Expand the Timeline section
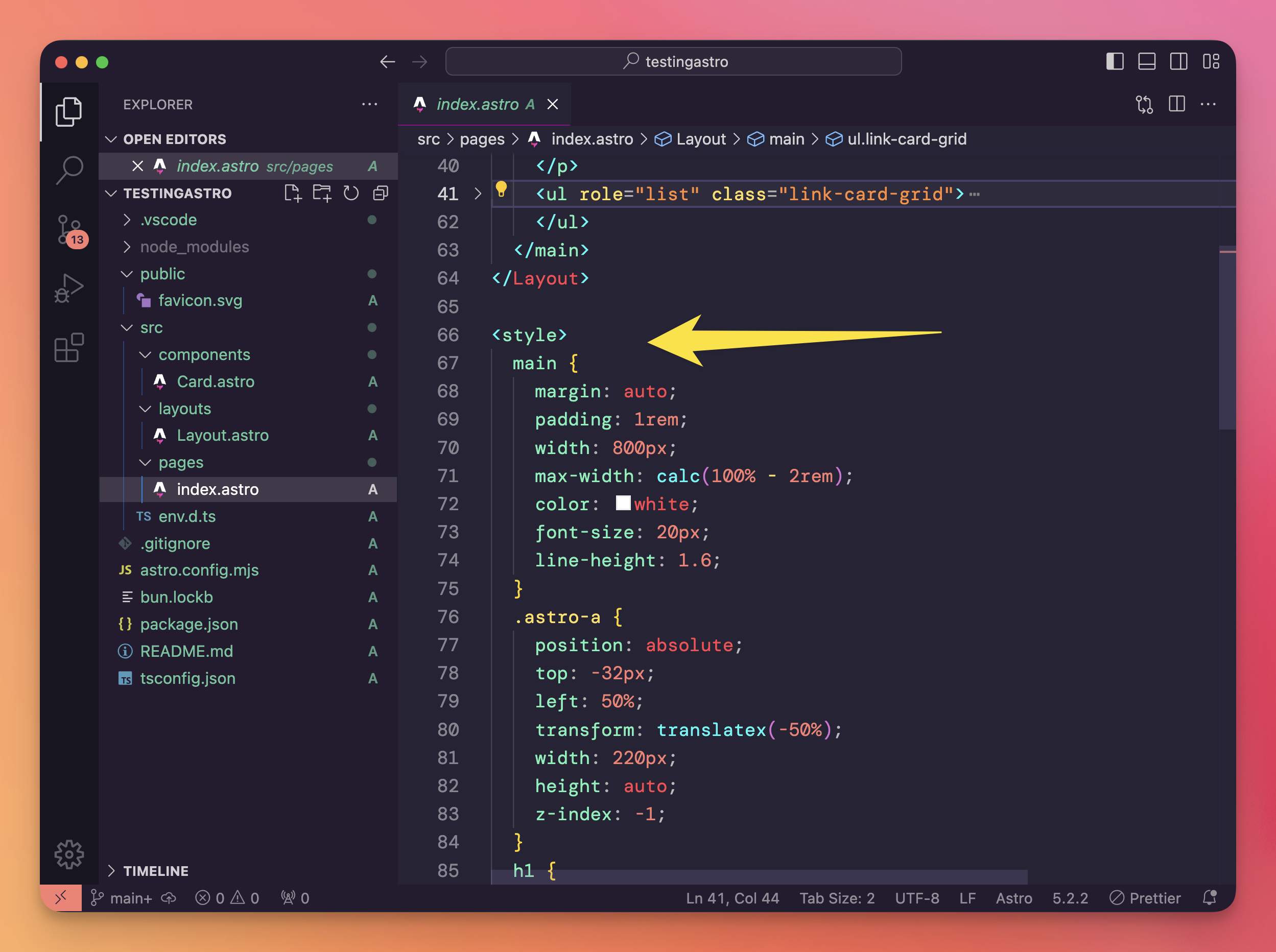 [156, 871]
